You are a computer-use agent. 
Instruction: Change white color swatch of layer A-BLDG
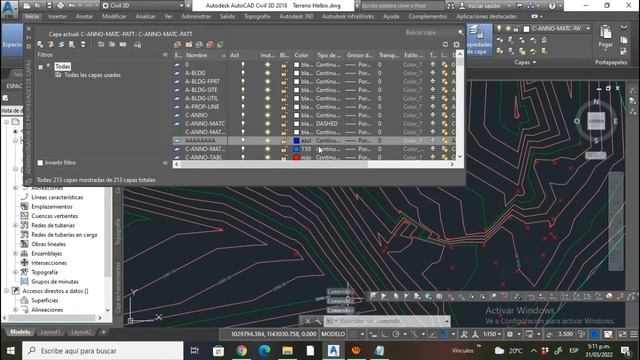pyautogui.click(x=297, y=73)
